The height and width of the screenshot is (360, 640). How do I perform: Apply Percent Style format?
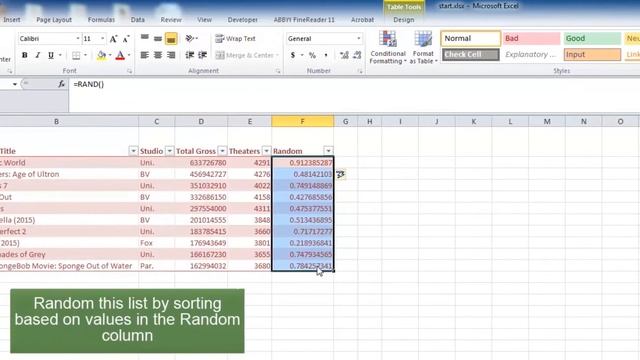(312, 55)
